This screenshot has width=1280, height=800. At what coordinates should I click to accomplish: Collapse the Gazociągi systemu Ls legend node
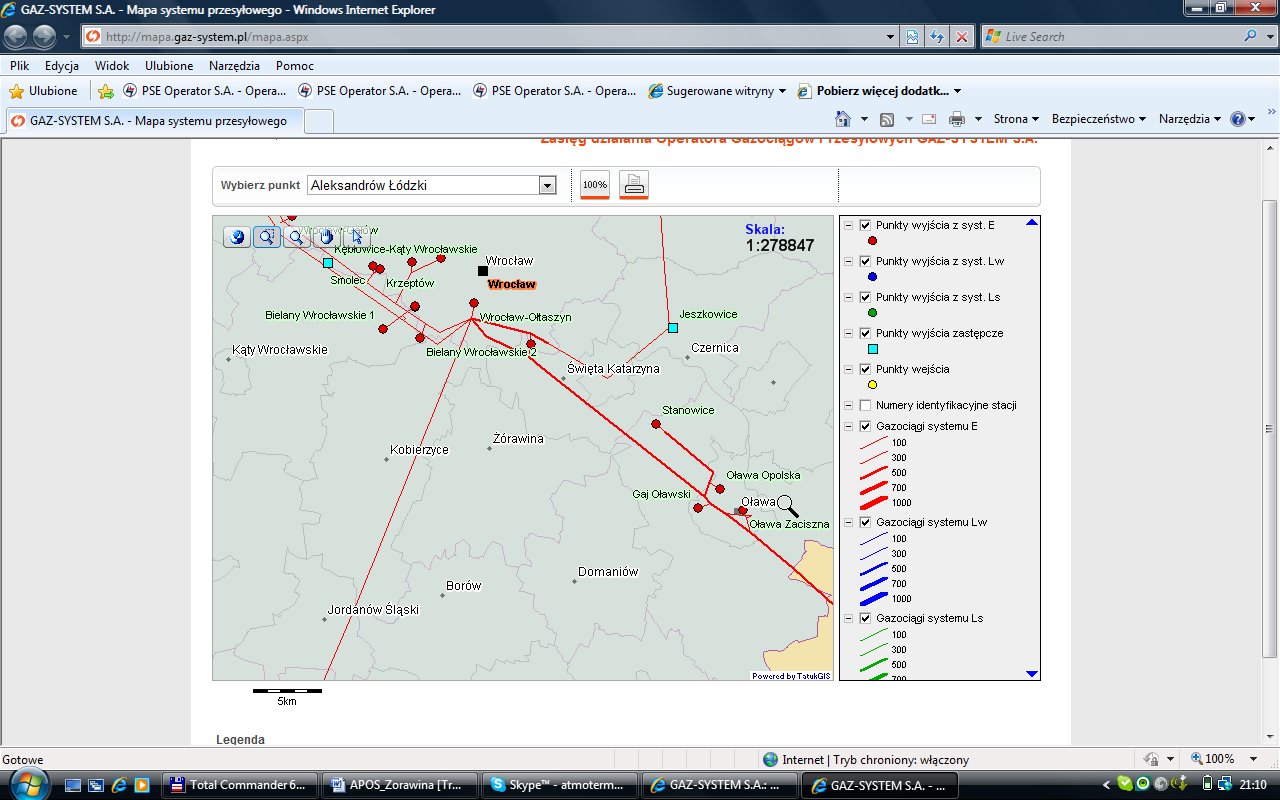tap(849, 618)
